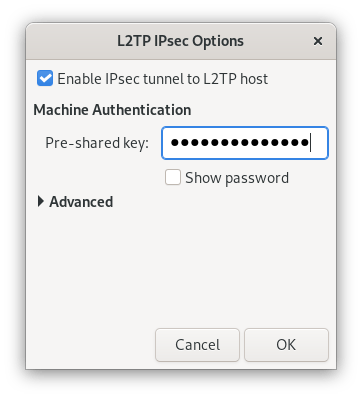Select the dialog title text "L2TP IPsec Options"
This screenshot has height=398, width=362.
[x=180, y=41]
